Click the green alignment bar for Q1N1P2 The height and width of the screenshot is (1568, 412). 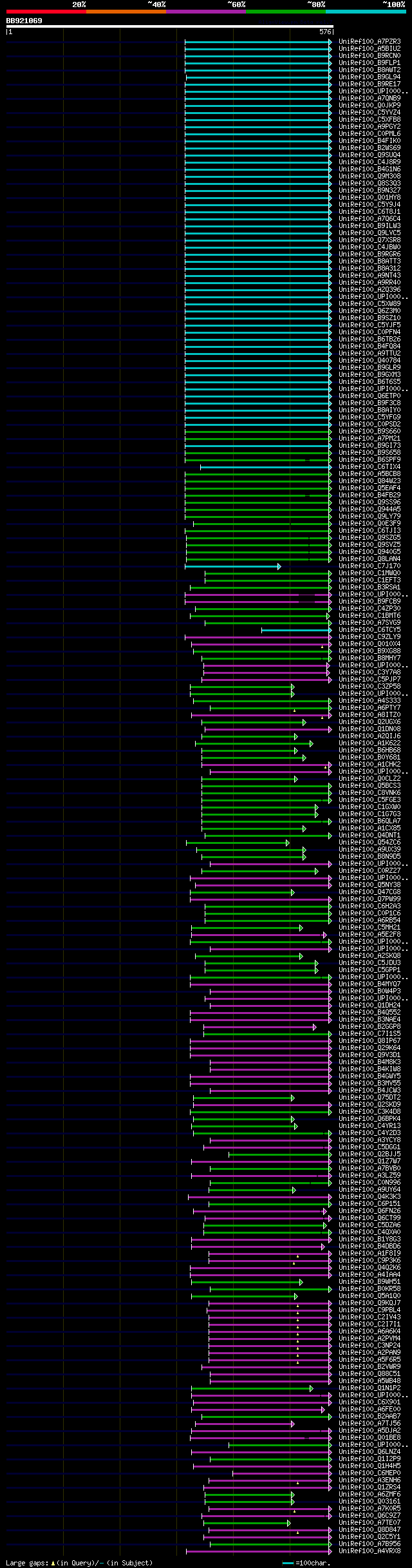pyautogui.click(x=252, y=1388)
